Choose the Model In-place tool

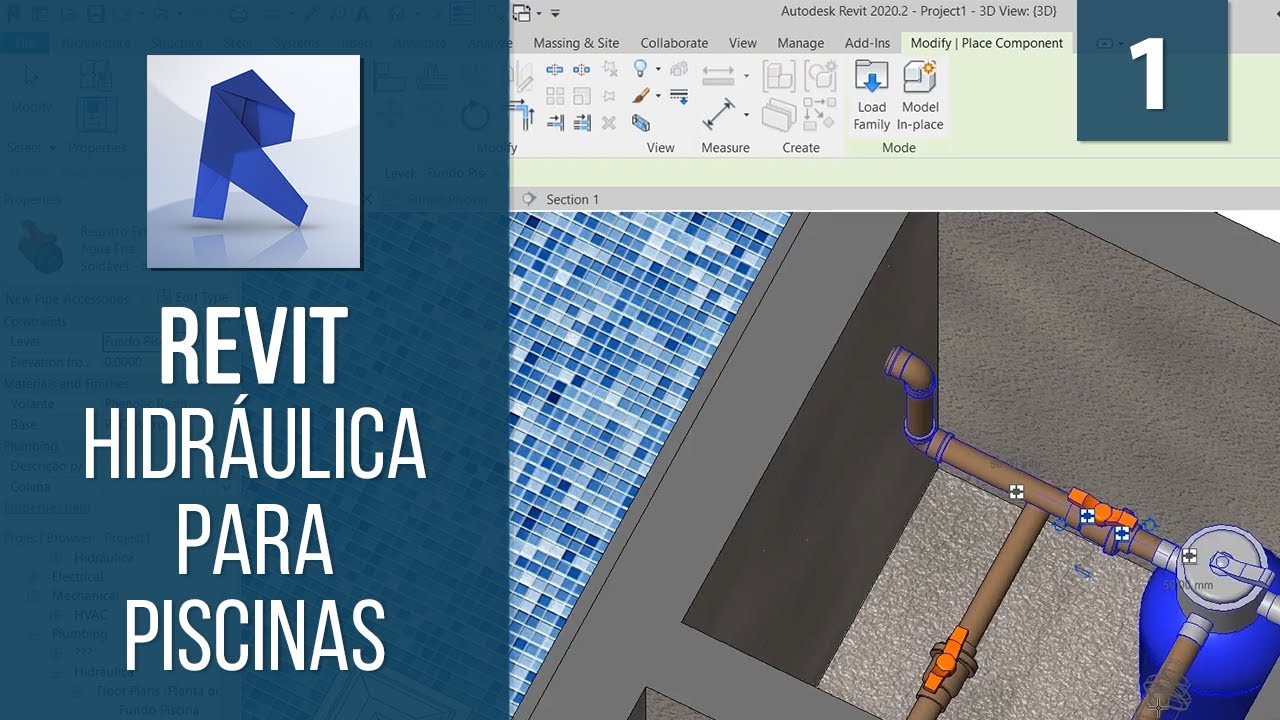[x=920, y=96]
